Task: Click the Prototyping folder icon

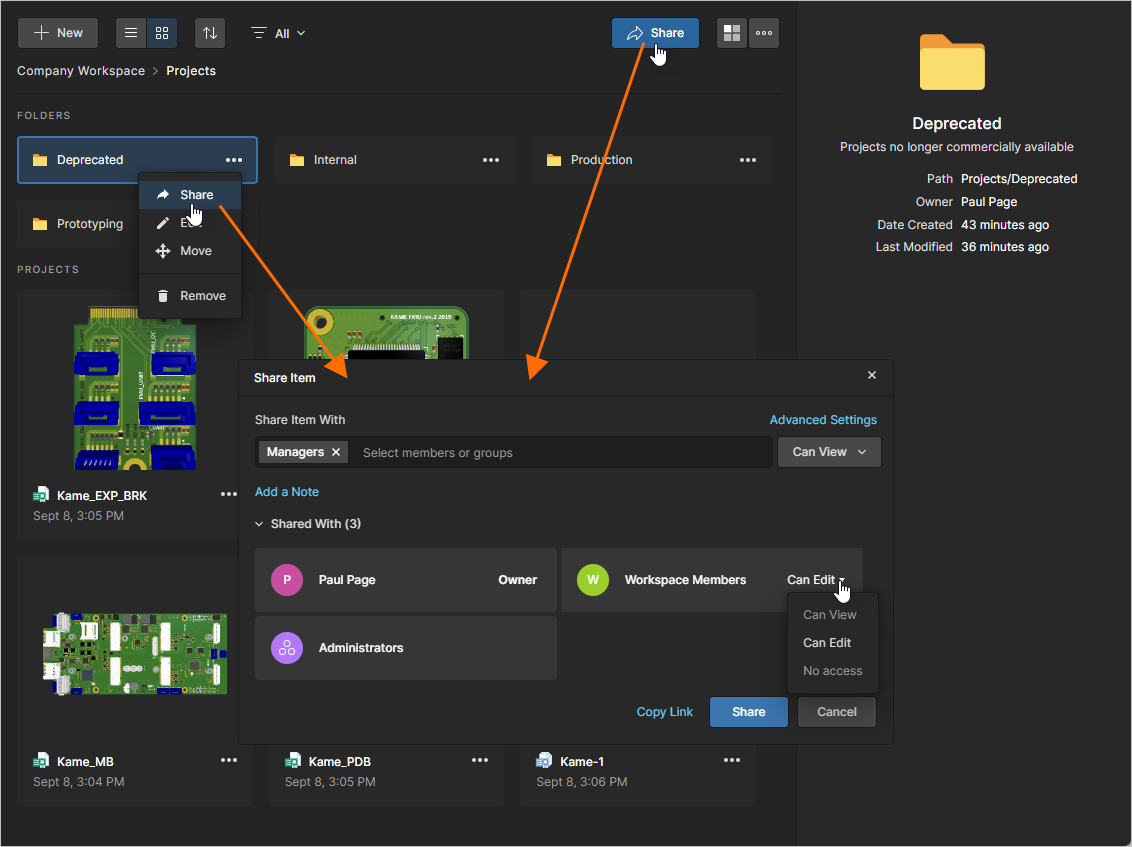Action: 40,224
